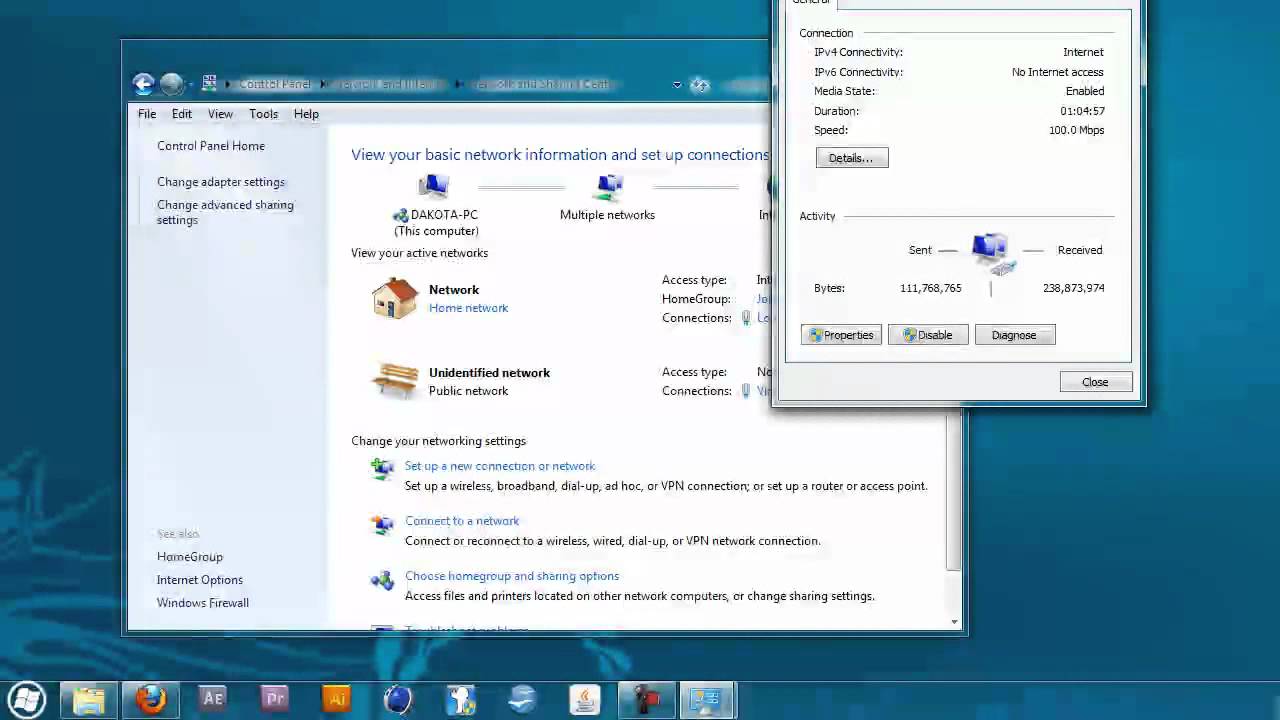Click the Network Center taskbar button
This screenshot has width=1280, height=720.
[707, 700]
